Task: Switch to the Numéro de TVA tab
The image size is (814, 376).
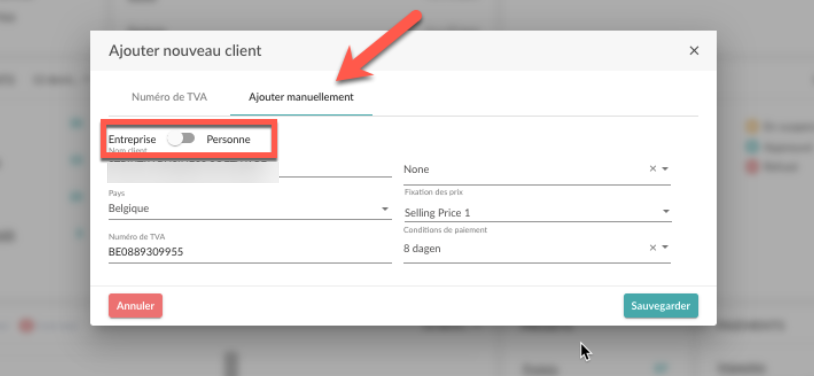Action: [169, 97]
